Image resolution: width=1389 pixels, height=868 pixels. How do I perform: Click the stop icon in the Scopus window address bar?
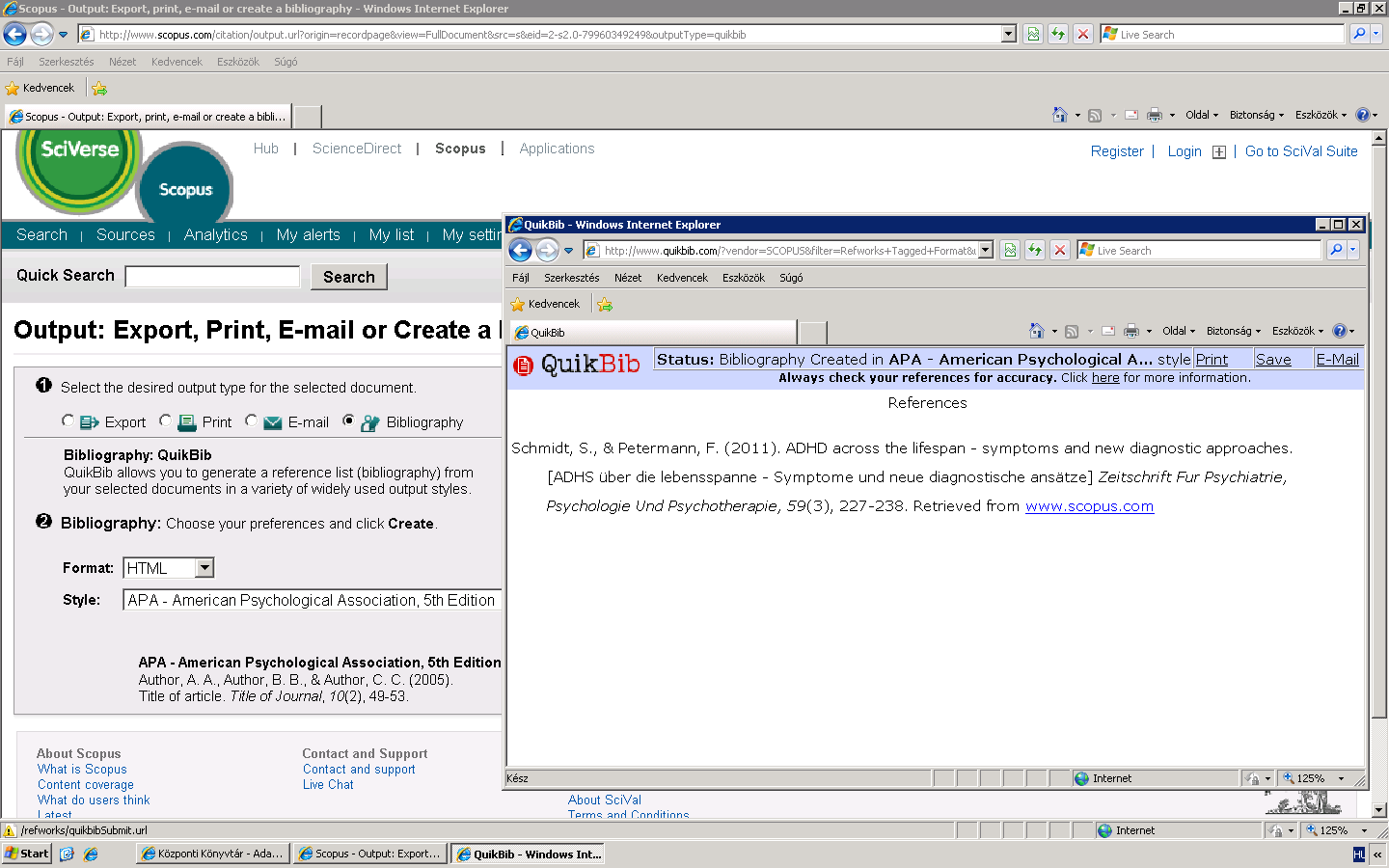point(1083,35)
